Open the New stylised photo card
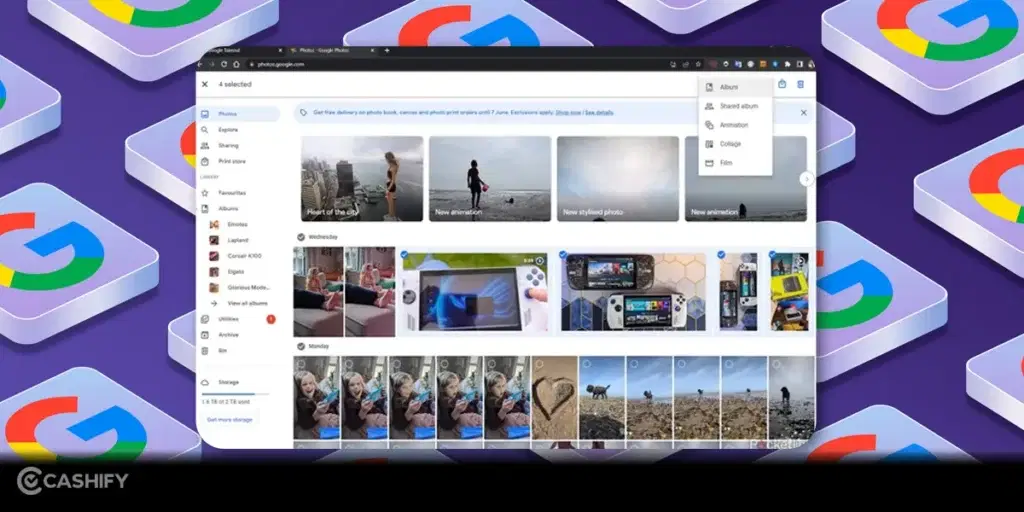Viewport: 1024px width, 512px height. (x=618, y=179)
